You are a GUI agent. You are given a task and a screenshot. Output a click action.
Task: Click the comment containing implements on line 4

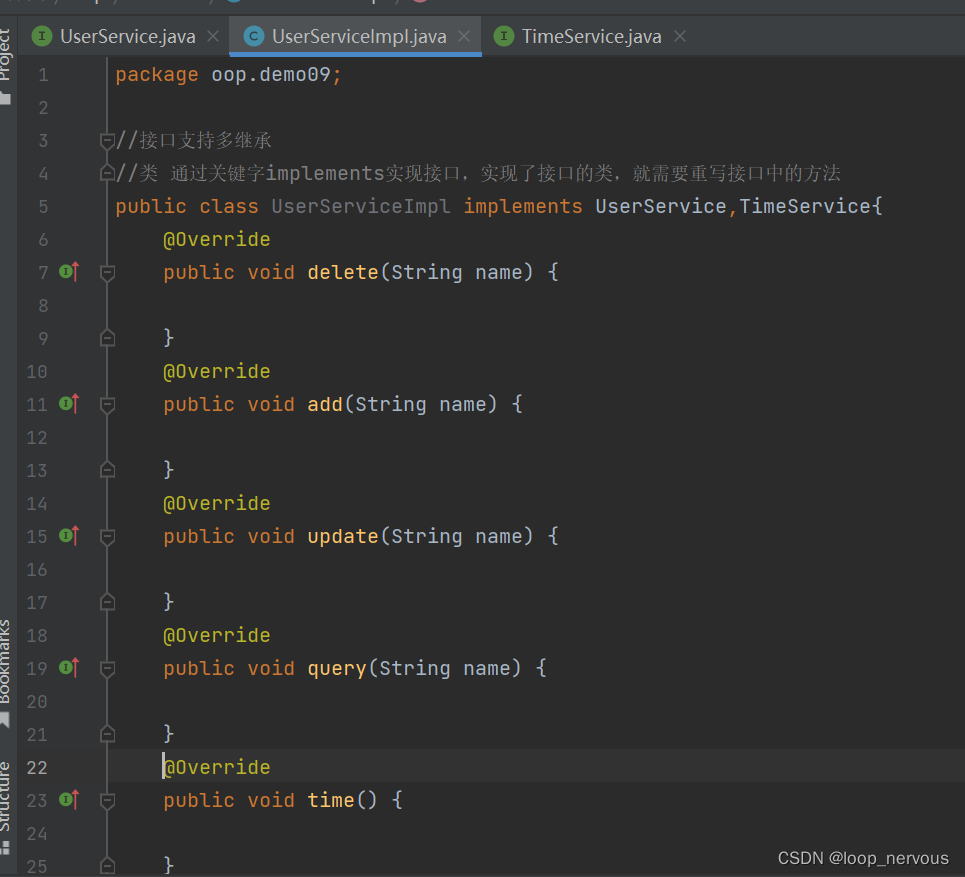pos(478,174)
